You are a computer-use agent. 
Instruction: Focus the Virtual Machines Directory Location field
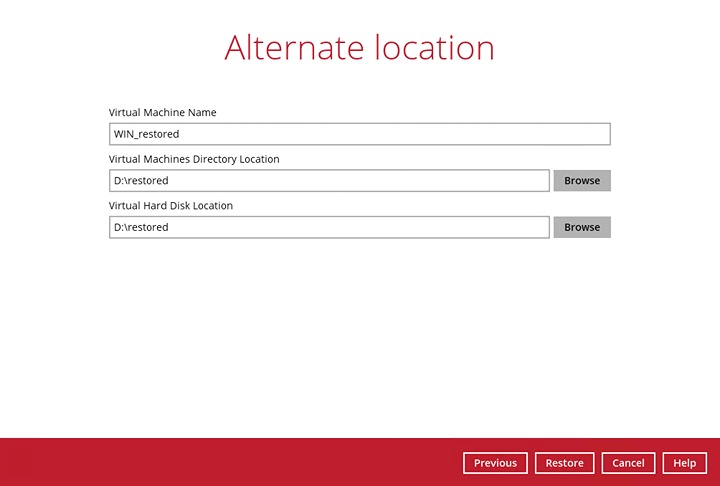click(x=329, y=181)
